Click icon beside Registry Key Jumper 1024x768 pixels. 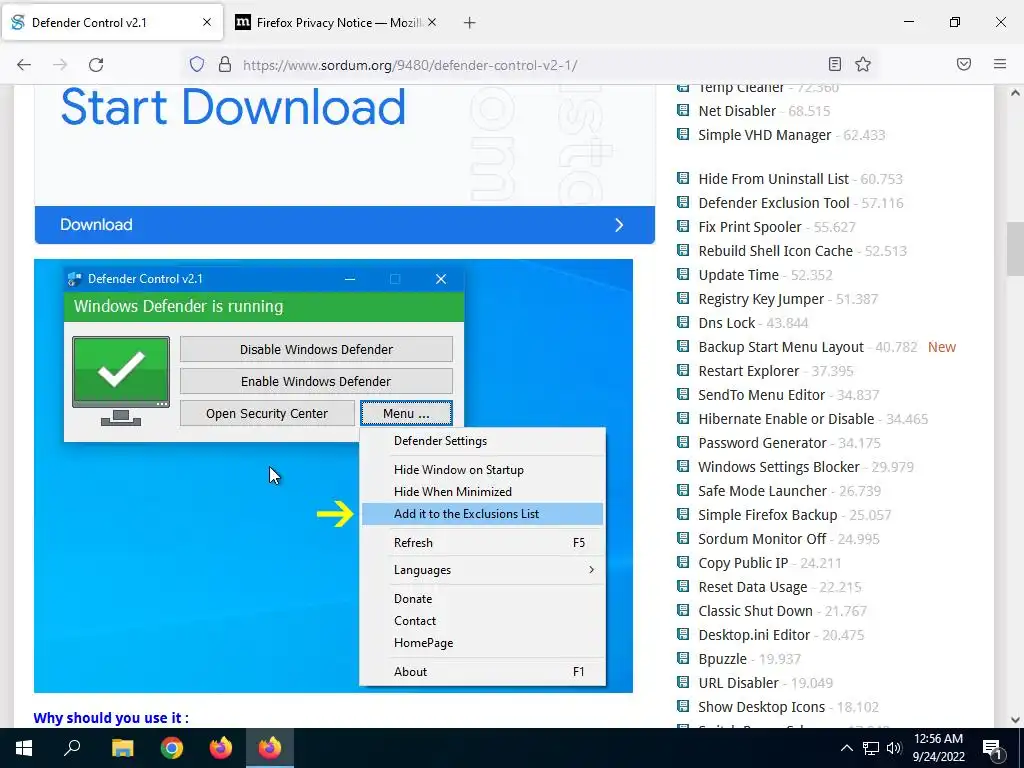click(x=683, y=298)
